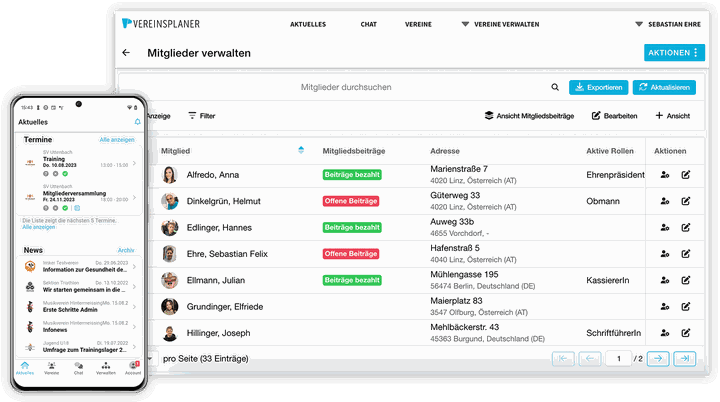Tap the Archiv link in News
Viewport: 720px width, 402px height.
126,250
